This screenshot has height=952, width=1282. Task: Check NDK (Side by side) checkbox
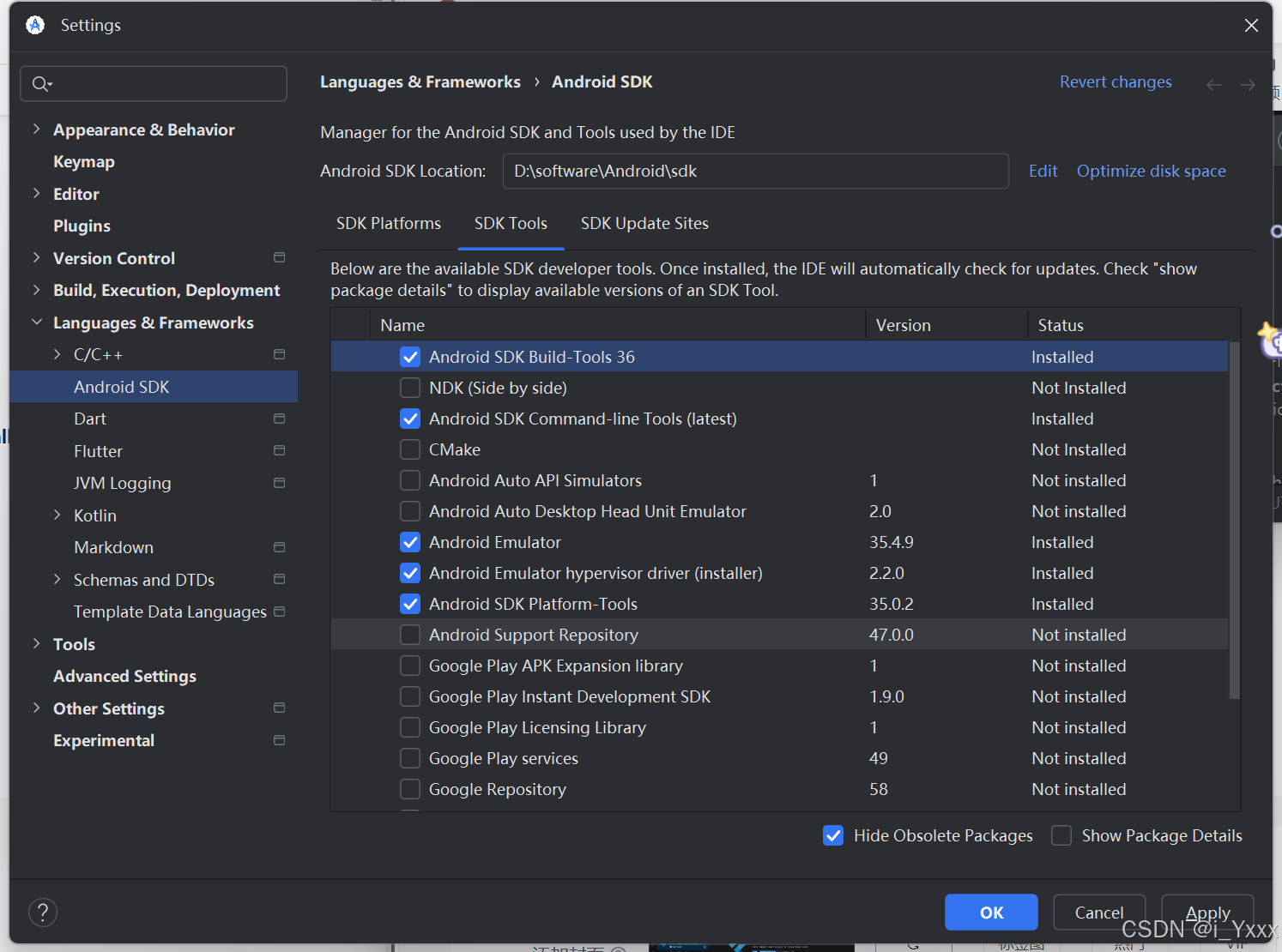point(410,388)
